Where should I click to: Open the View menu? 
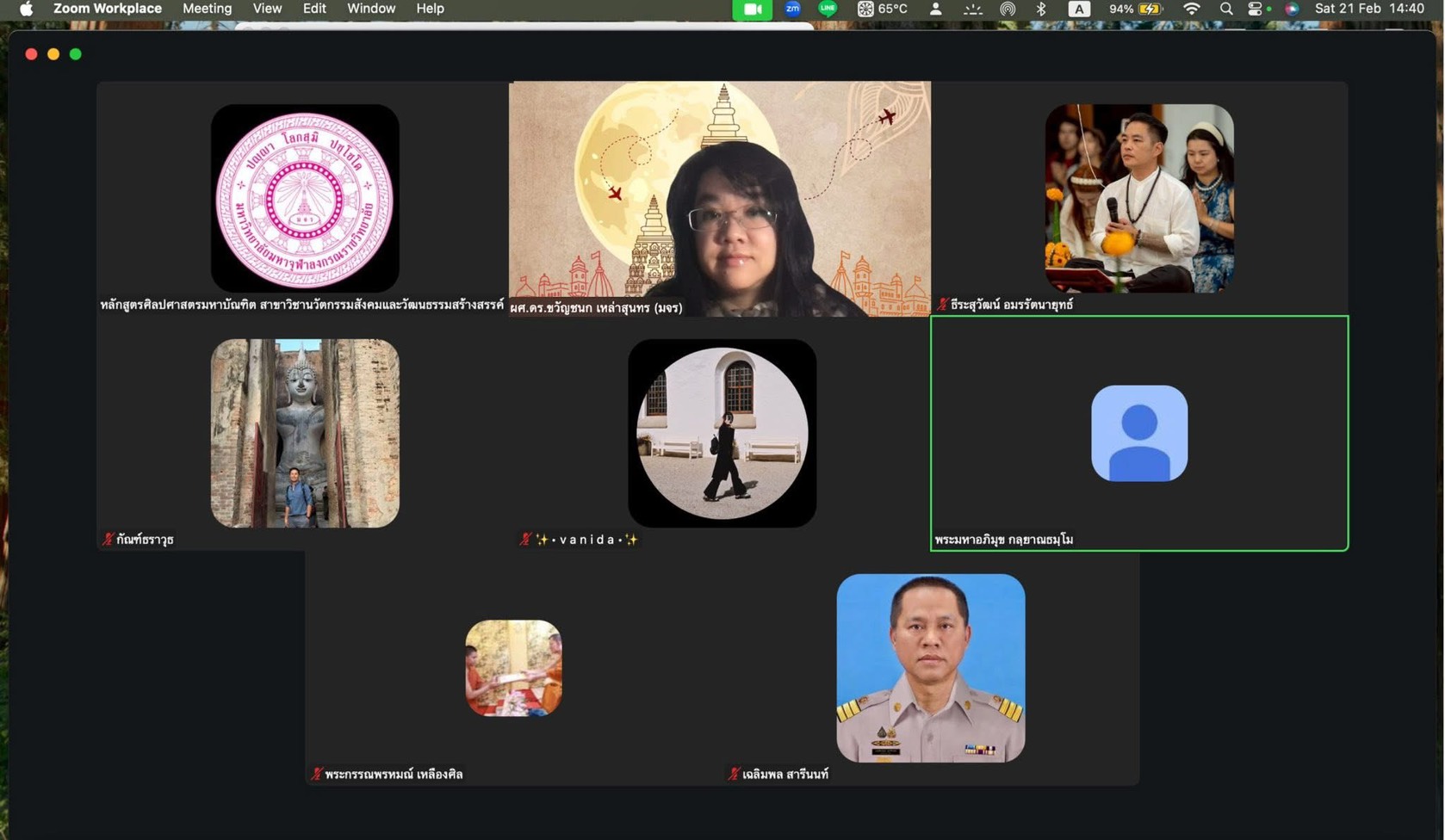pyautogui.click(x=267, y=9)
